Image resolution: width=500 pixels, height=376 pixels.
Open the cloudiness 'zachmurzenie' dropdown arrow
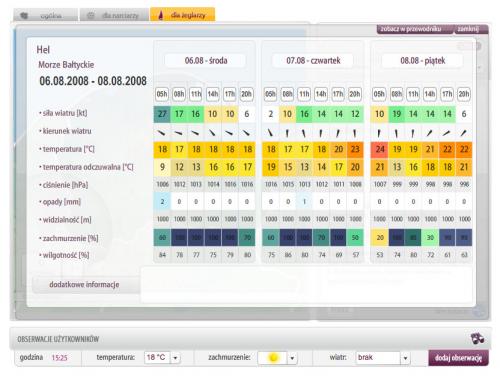[x=292, y=358]
